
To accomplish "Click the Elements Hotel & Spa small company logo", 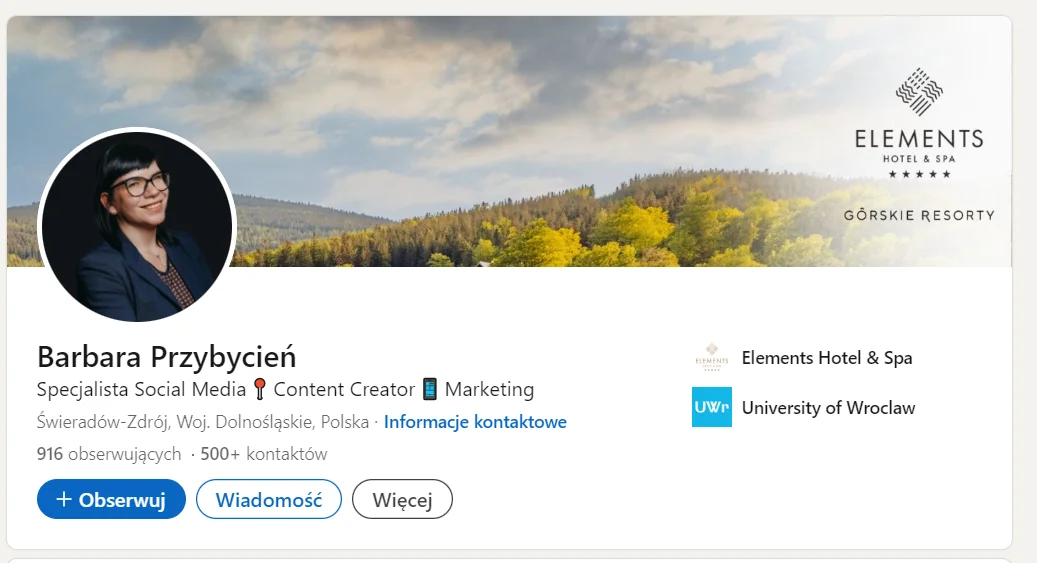I will pyautogui.click(x=712, y=357).
